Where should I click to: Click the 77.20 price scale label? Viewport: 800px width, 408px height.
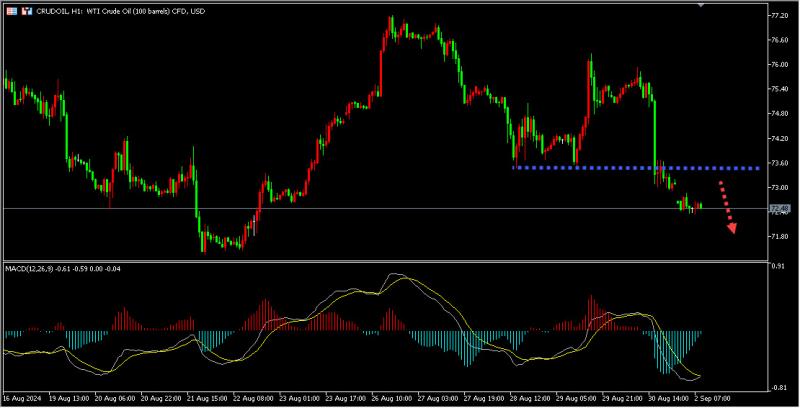(780, 16)
